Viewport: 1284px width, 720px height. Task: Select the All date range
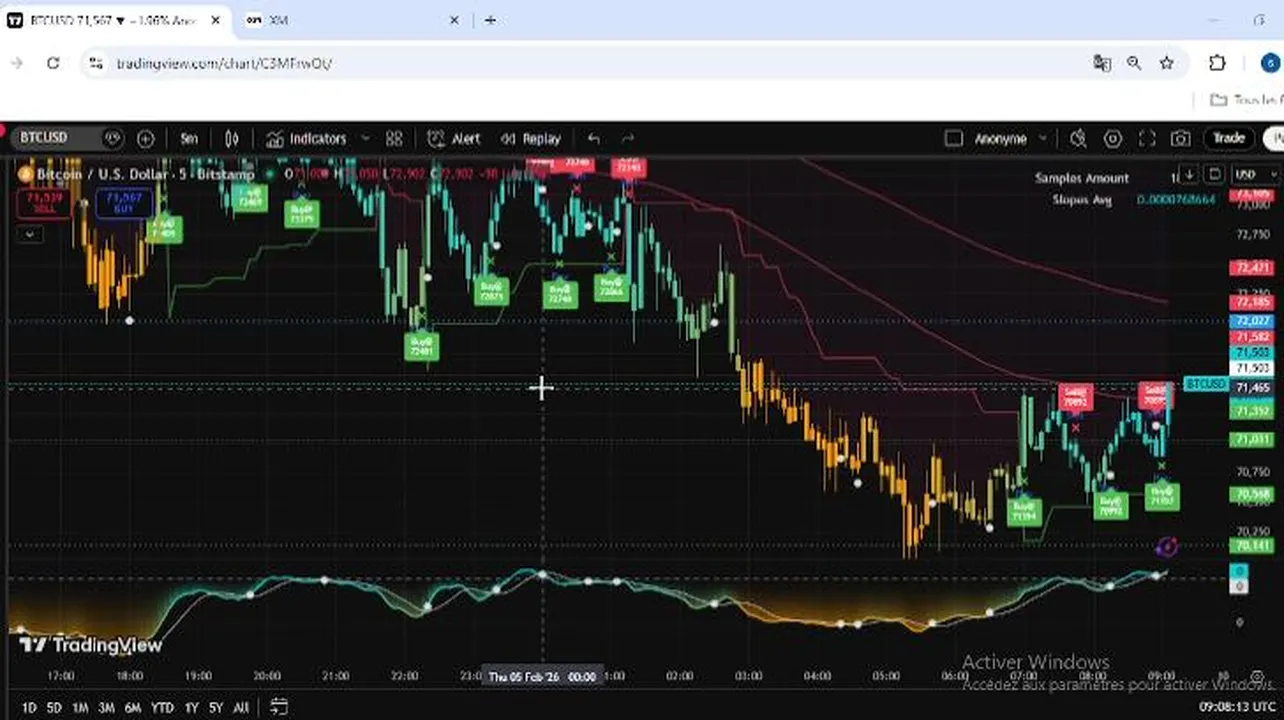tap(241, 708)
